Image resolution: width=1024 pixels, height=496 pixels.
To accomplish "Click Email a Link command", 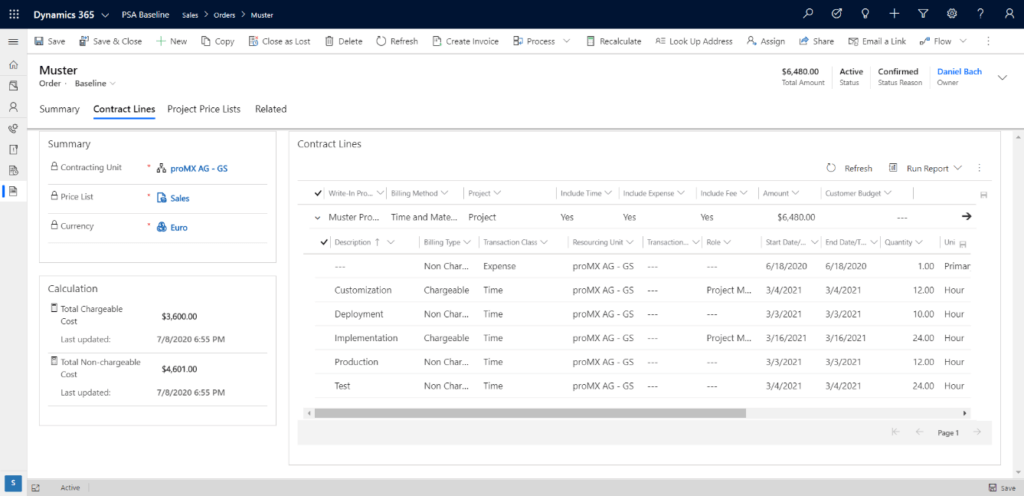I will click(x=876, y=41).
